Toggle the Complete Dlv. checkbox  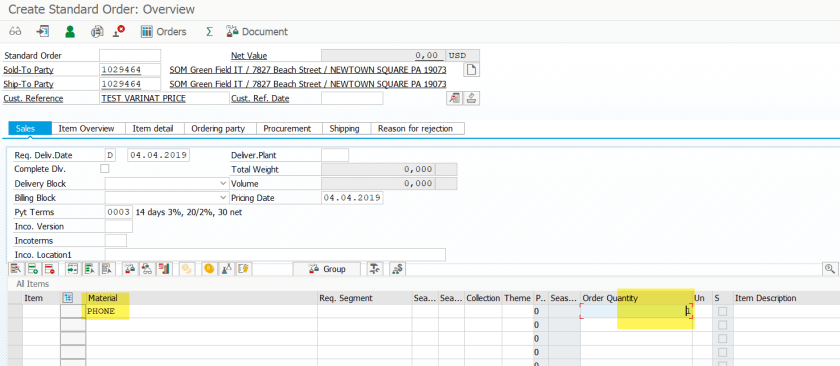coord(105,168)
